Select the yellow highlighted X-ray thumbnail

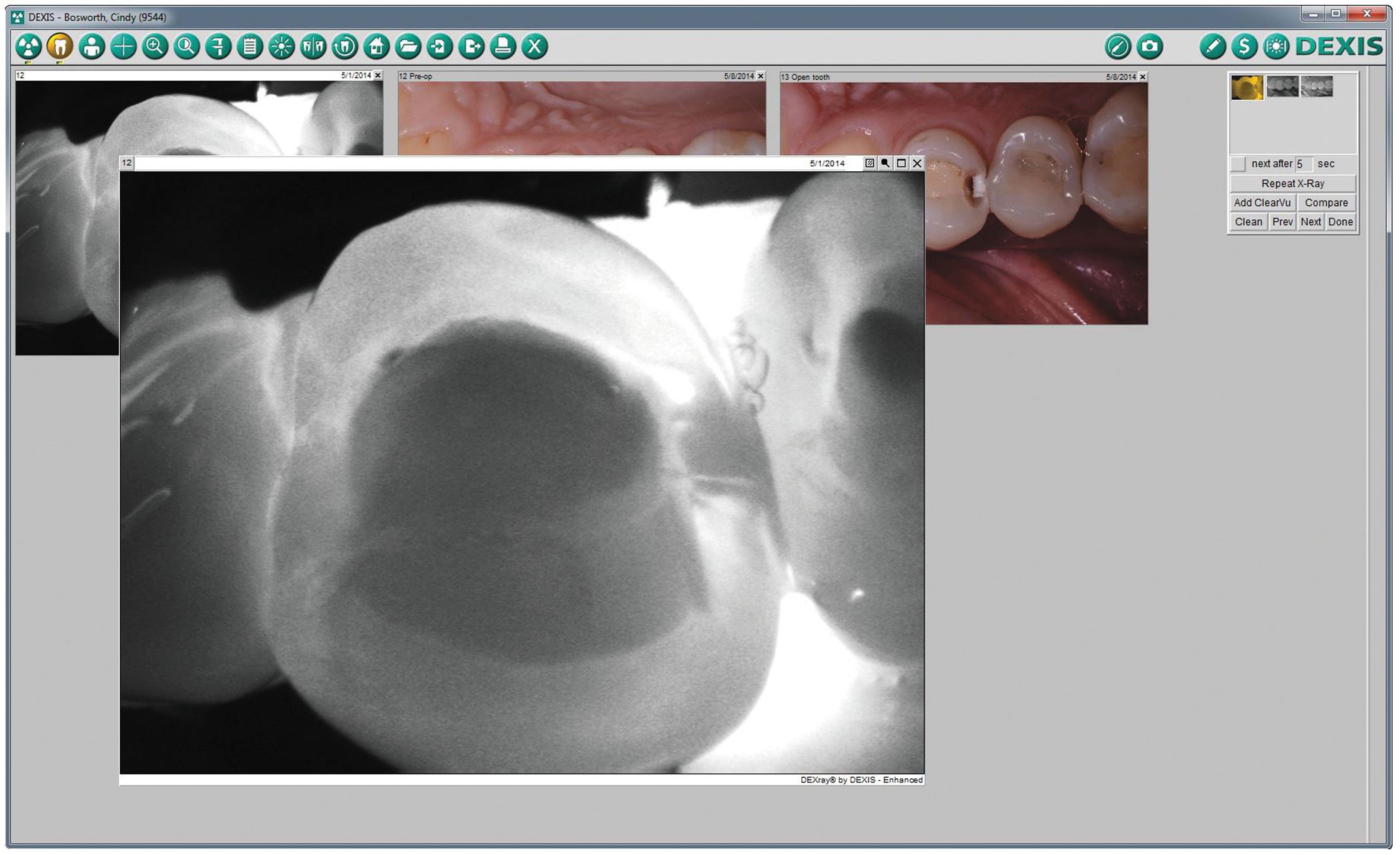(x=1247, y=87)
